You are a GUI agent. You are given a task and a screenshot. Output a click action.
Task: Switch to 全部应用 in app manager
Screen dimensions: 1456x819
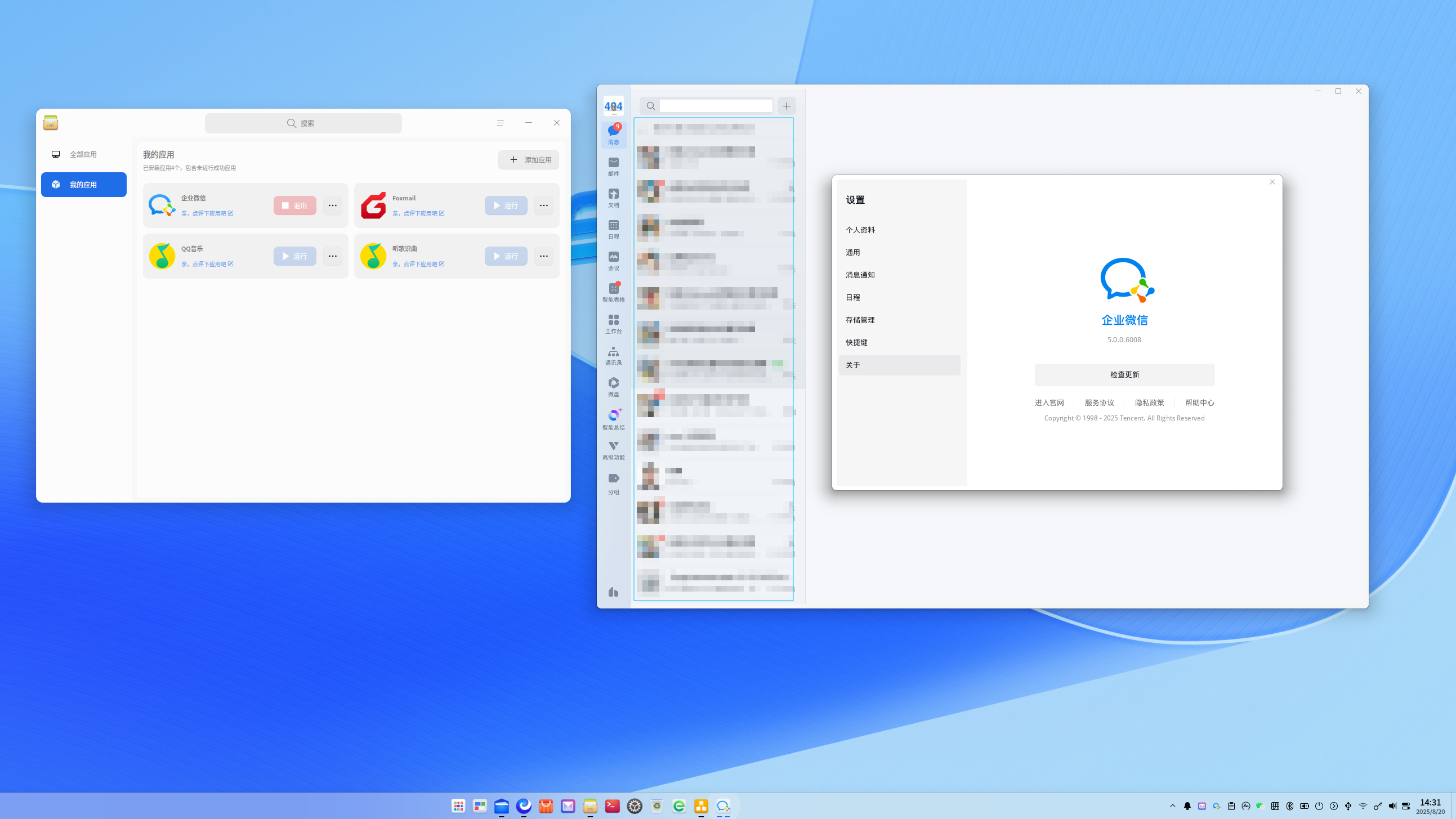coord(84,154)
